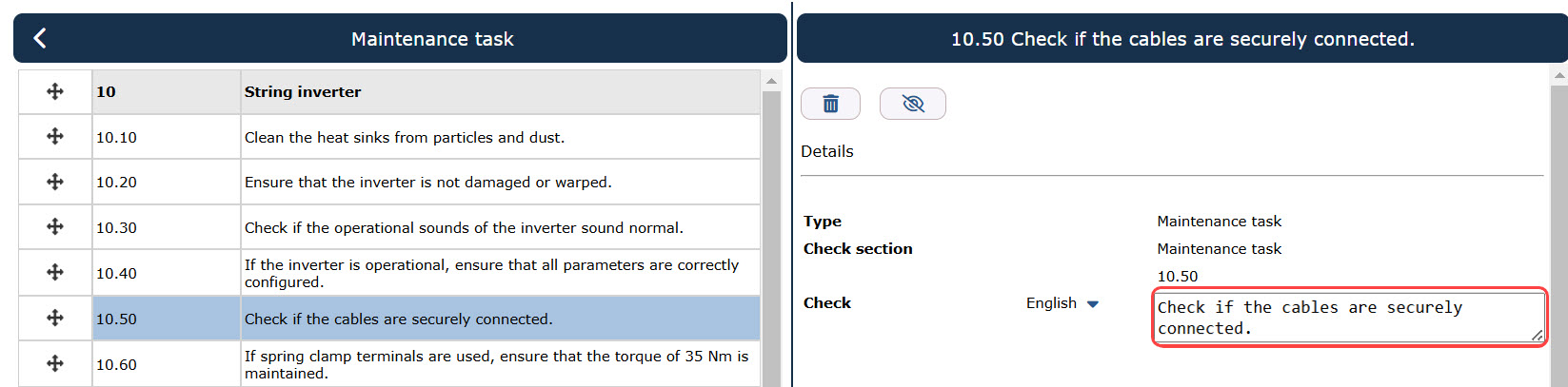
Task: Delete the task with trash icon
Action: coord(830,104)
